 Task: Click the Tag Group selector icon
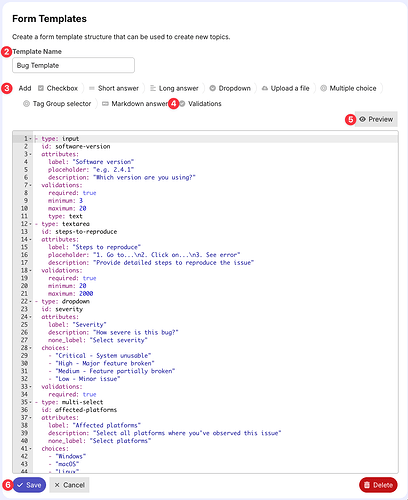coord(26,104)
